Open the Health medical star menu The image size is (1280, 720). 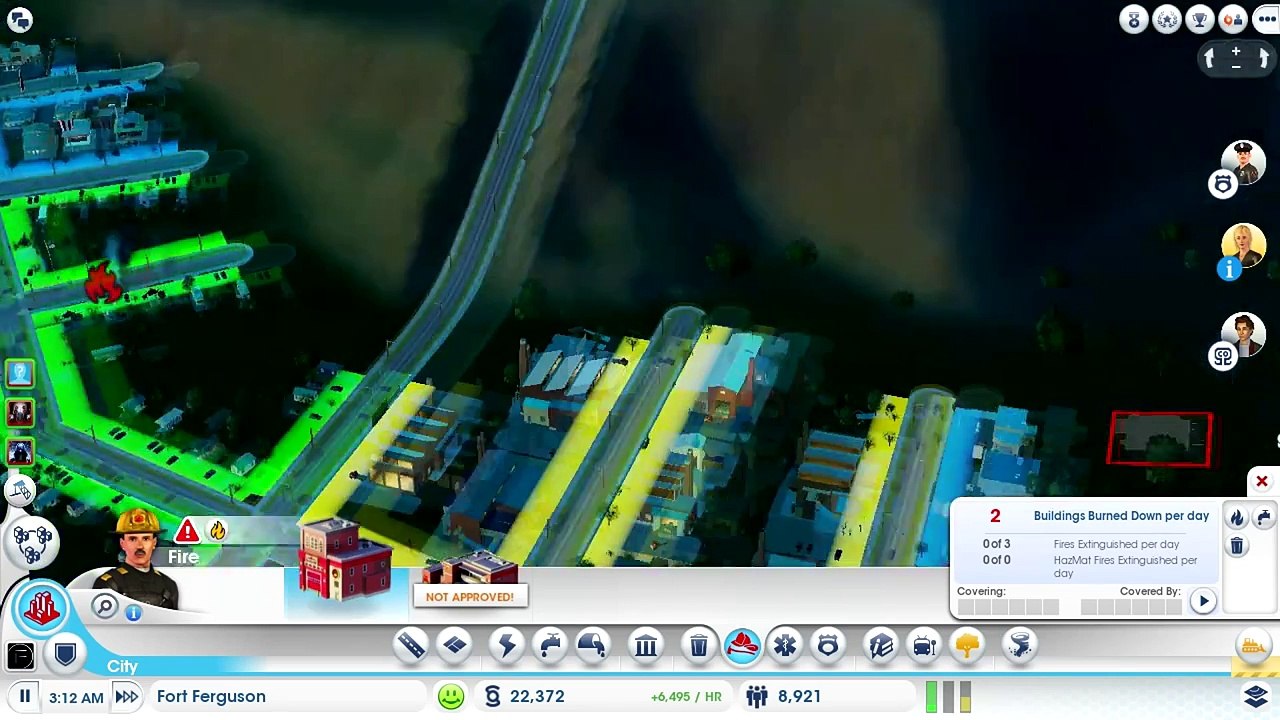pos(785,645)
